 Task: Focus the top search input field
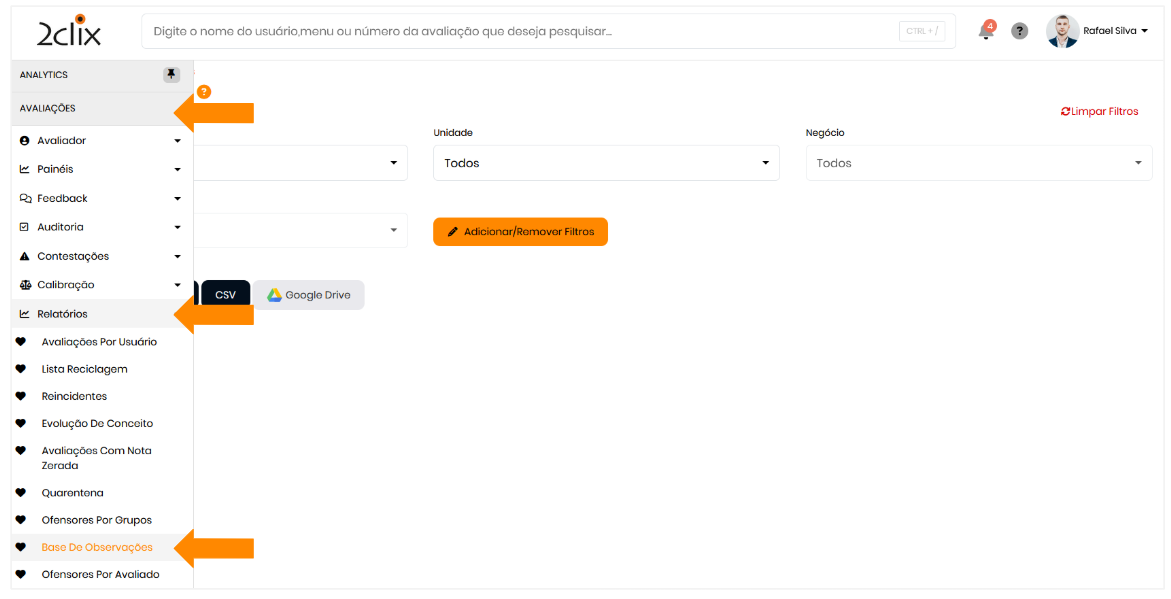[520, 31]
